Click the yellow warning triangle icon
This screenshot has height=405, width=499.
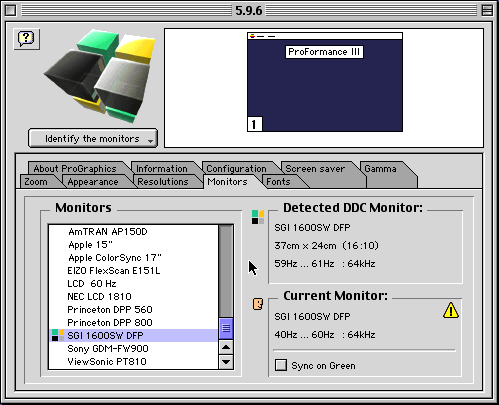click(451, 310)
